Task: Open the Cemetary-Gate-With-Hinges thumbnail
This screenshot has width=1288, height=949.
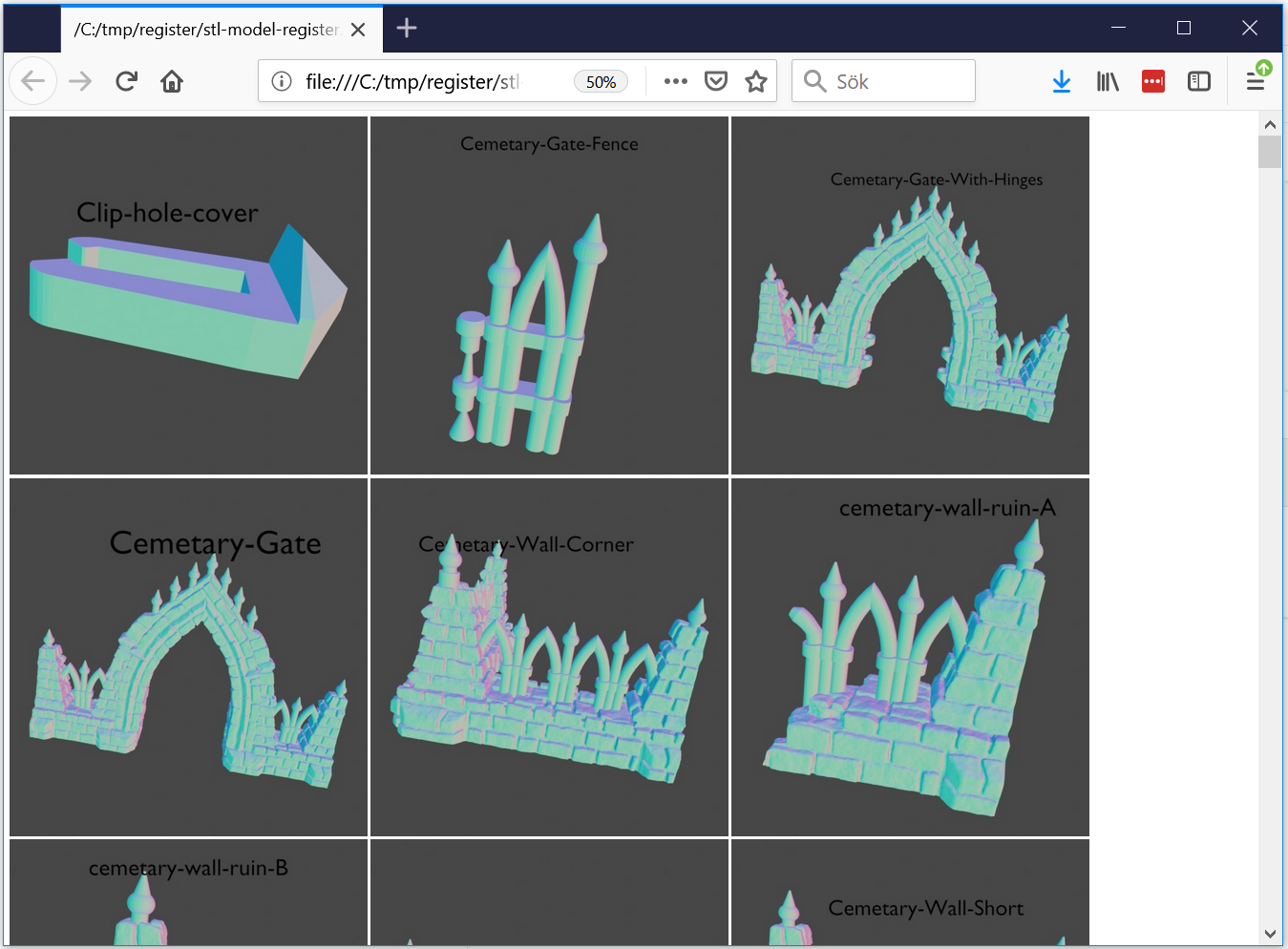Action: 910,295
